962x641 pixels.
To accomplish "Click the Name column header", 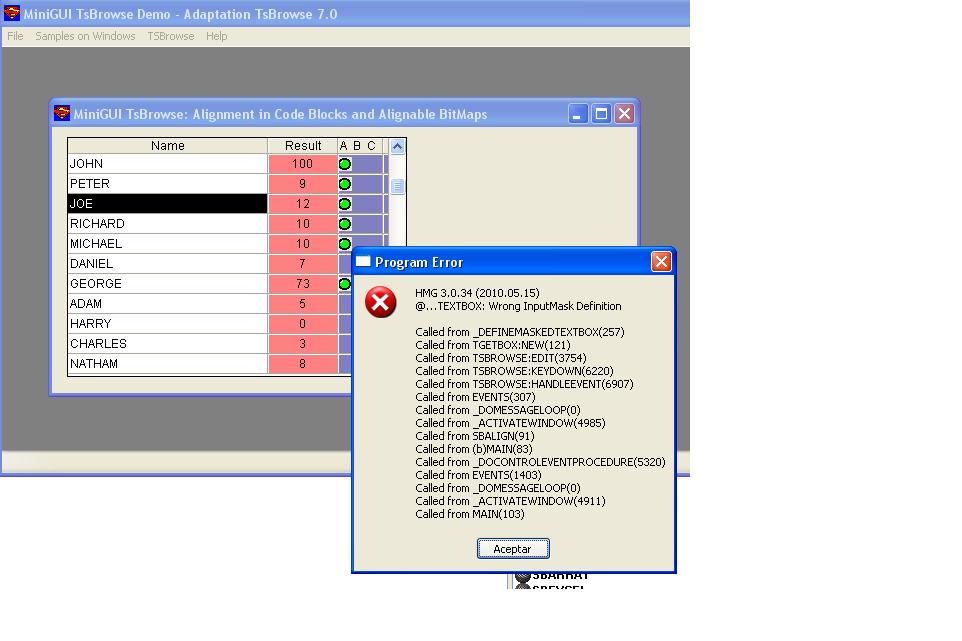I will click(x=167, y=146).
